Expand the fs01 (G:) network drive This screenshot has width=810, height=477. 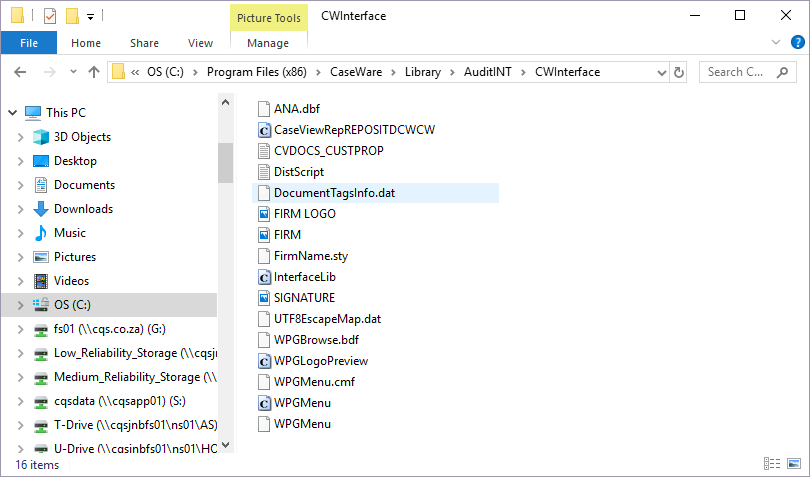(x=21, y=329)
